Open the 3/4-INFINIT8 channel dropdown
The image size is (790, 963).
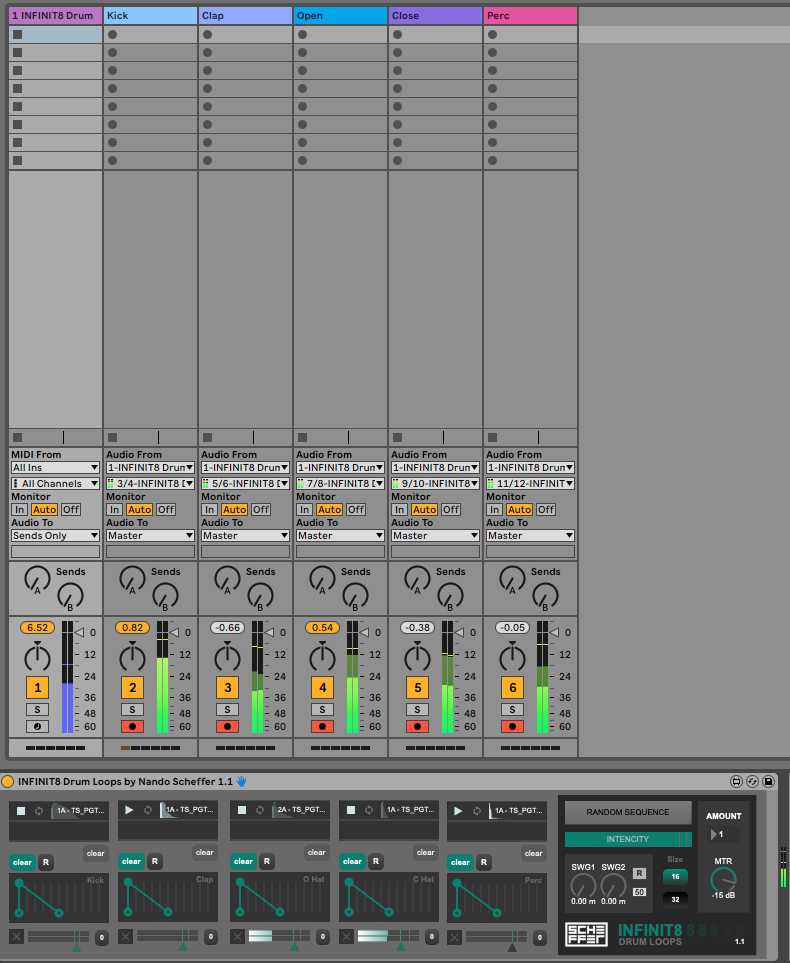click(x=151, y=483)
